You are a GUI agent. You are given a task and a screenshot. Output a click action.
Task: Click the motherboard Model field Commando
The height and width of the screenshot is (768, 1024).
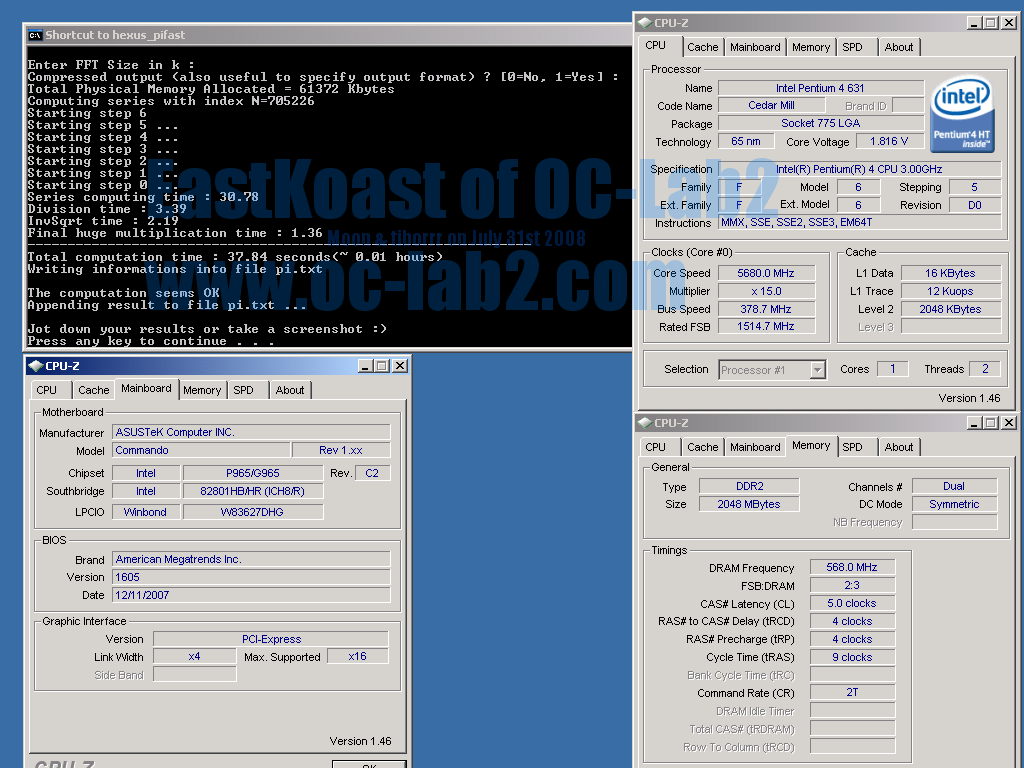(201, 451)
